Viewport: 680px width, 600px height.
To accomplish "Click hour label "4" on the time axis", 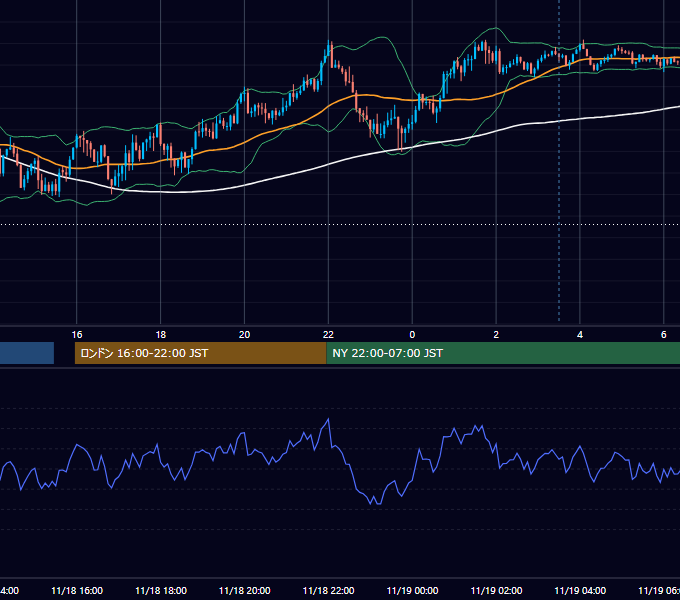I will (x=580, y=334).
